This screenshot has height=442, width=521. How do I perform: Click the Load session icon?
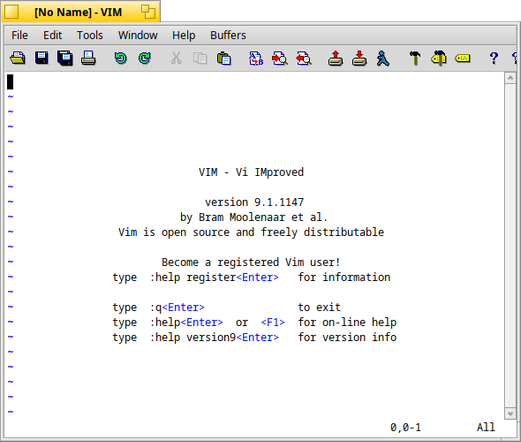point(335,58)
